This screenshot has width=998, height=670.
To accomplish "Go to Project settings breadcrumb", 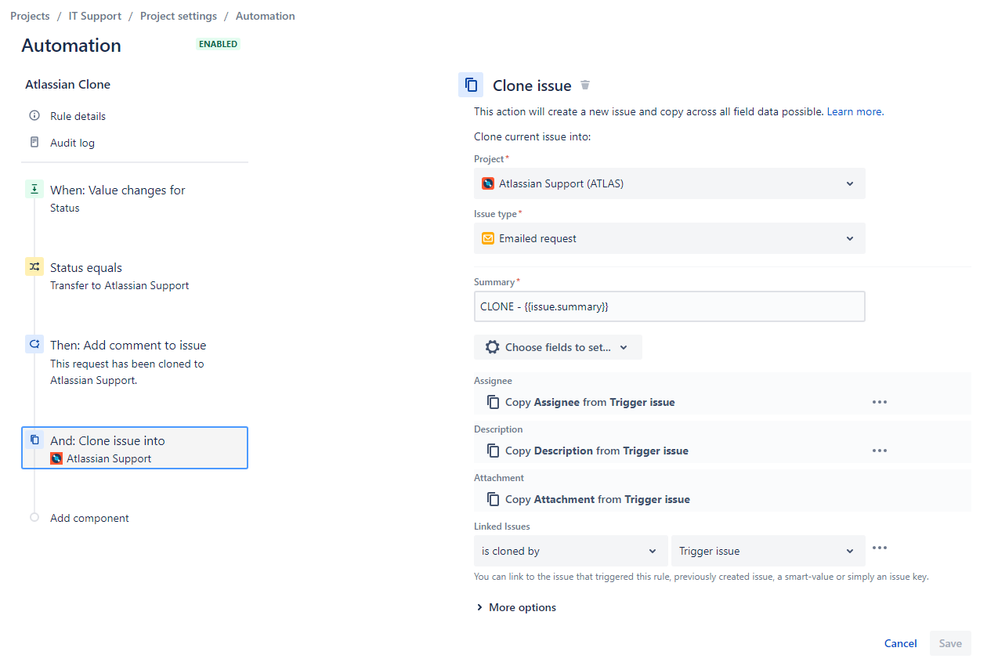I will click(x=178, y=16).
